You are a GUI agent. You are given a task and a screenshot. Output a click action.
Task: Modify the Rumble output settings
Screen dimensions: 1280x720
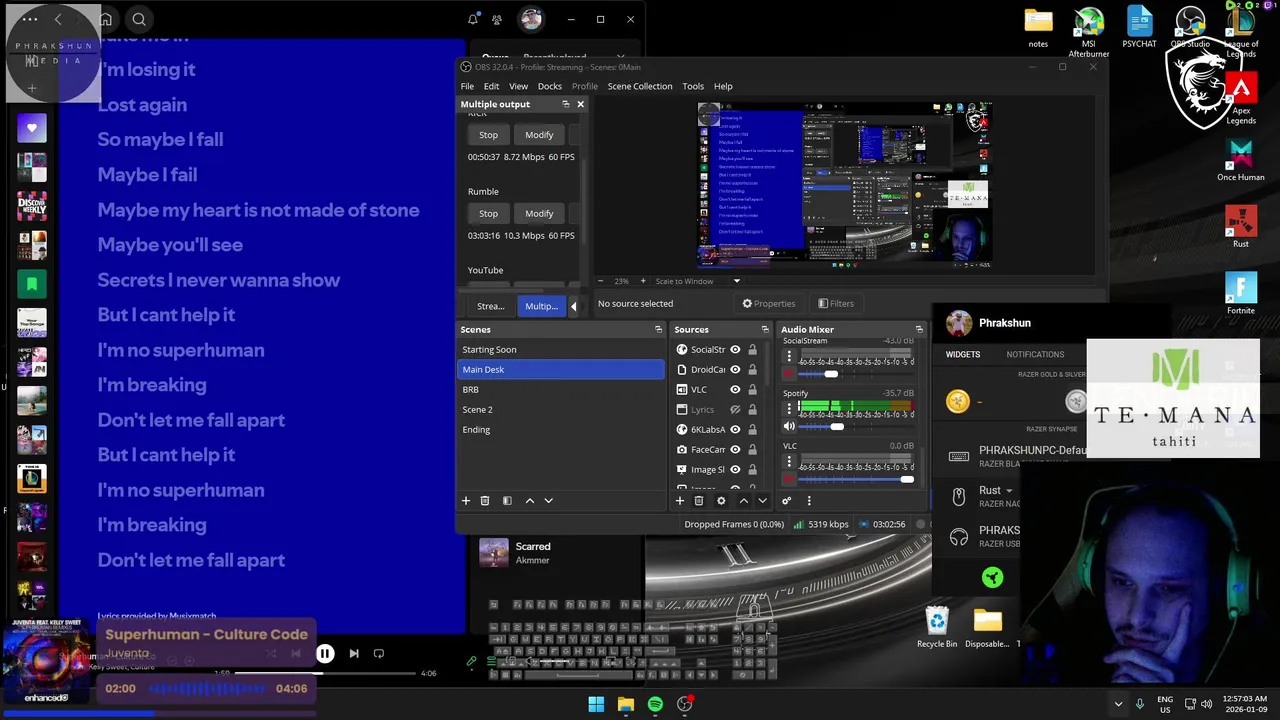click(x=539, y=213)
